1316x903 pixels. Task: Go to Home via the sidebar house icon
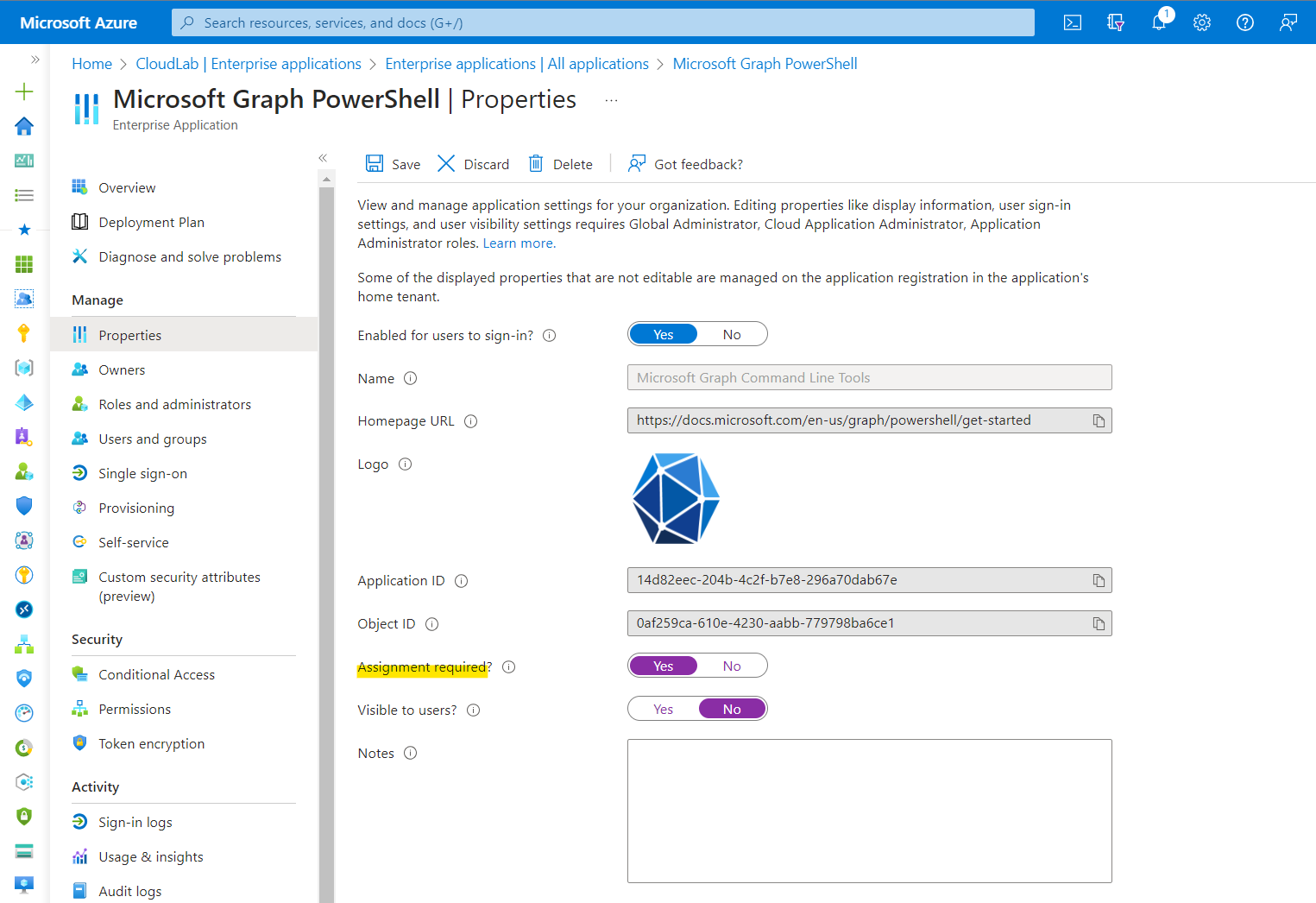pyautogui.click(x=24, y=126)
